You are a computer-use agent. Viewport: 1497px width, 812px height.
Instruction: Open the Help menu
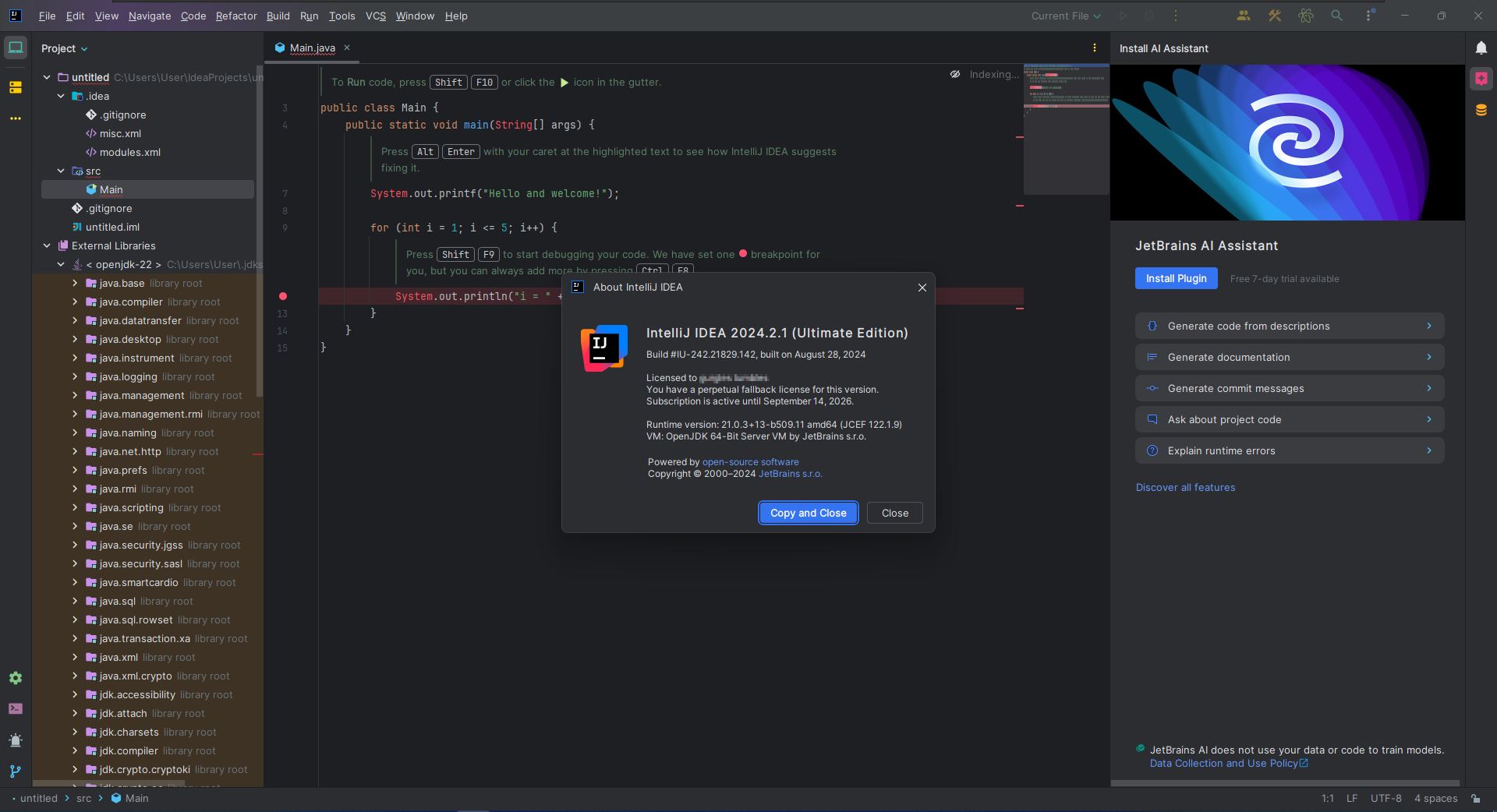coord(456,16)
